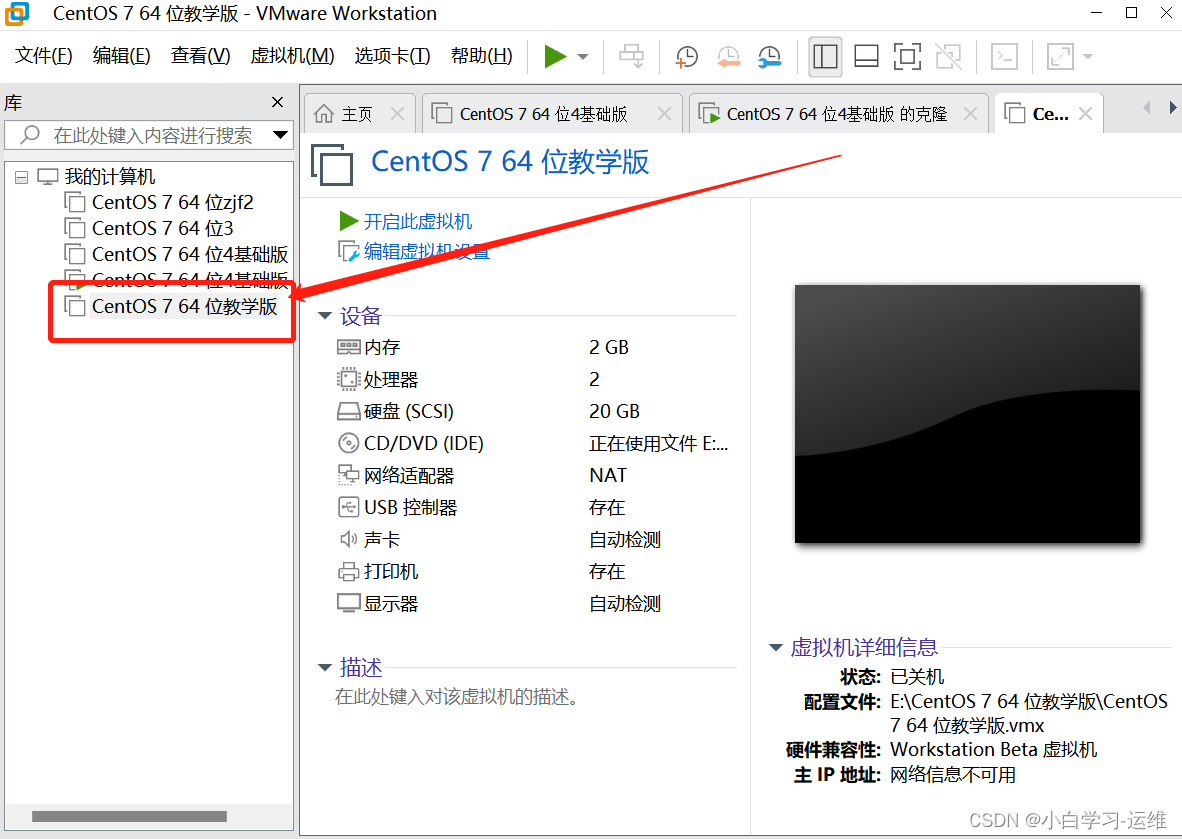Click the Send Ctrl+Alt+Del toolbar icon
The height and width of the screenshot is (839, 1182).
click(x=632, y=57)
